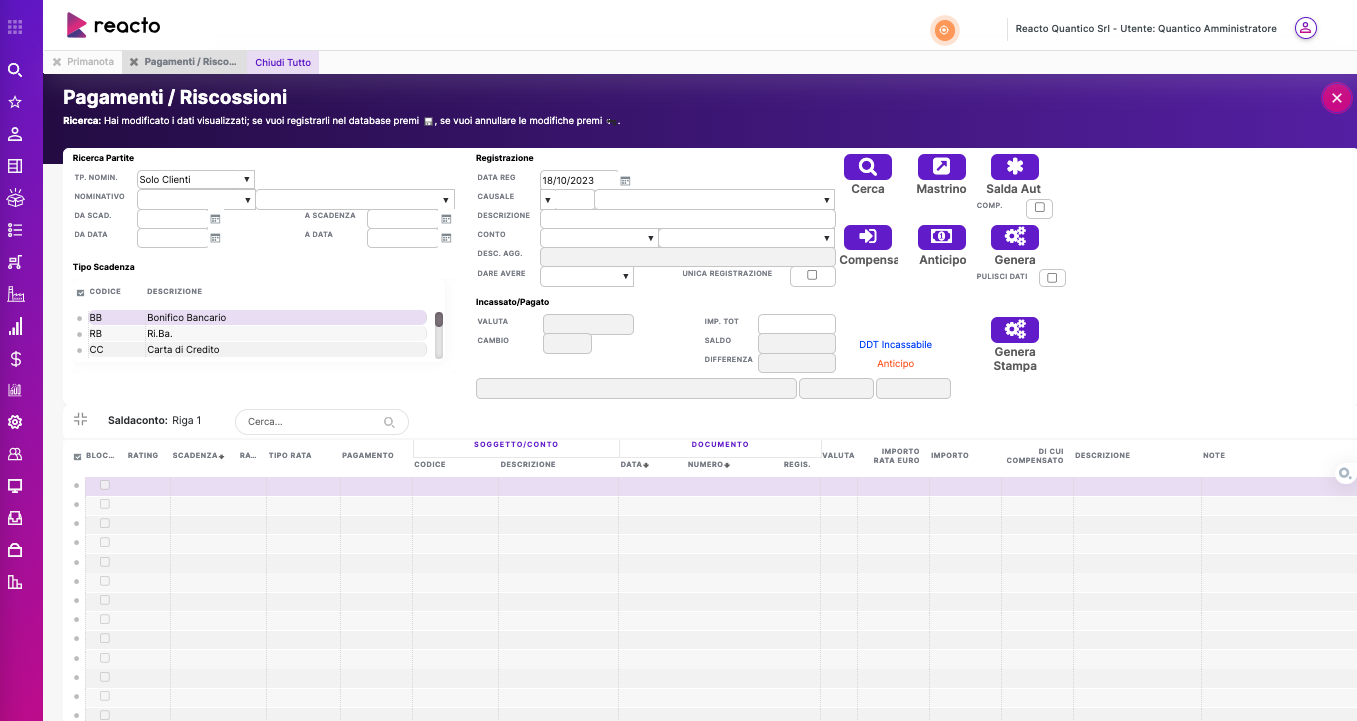This screenshot has width=1357, height=721.
Task: Toggle select-all checkbox in Tipo Scadenza header
Action: [80, 293]
